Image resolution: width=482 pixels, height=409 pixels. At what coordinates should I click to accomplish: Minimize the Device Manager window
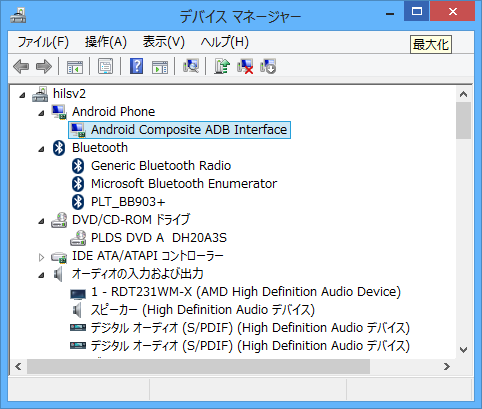click(x=390, y=13)
